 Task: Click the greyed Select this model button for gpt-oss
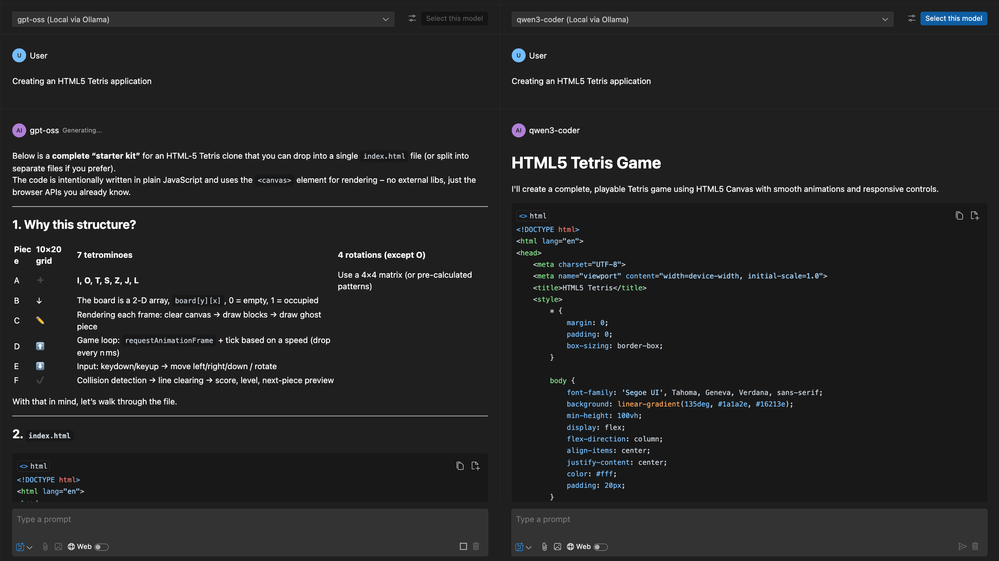click(x=454, y=18)
